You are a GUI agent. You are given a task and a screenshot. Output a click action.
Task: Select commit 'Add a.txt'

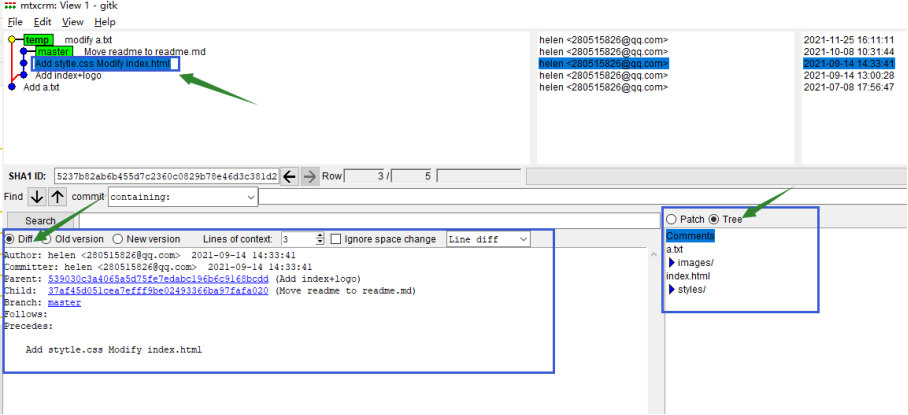pyautogui.click(x=41, y=87)
